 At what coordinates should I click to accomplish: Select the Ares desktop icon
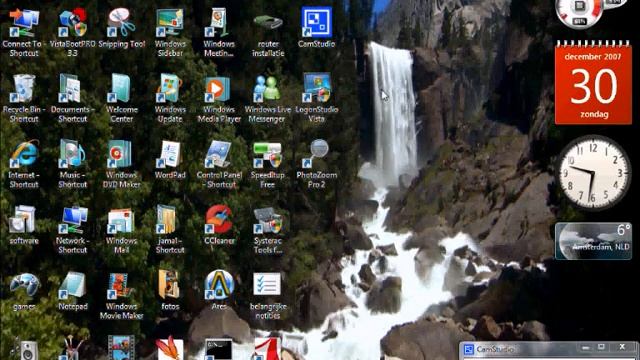click(219, 284)
